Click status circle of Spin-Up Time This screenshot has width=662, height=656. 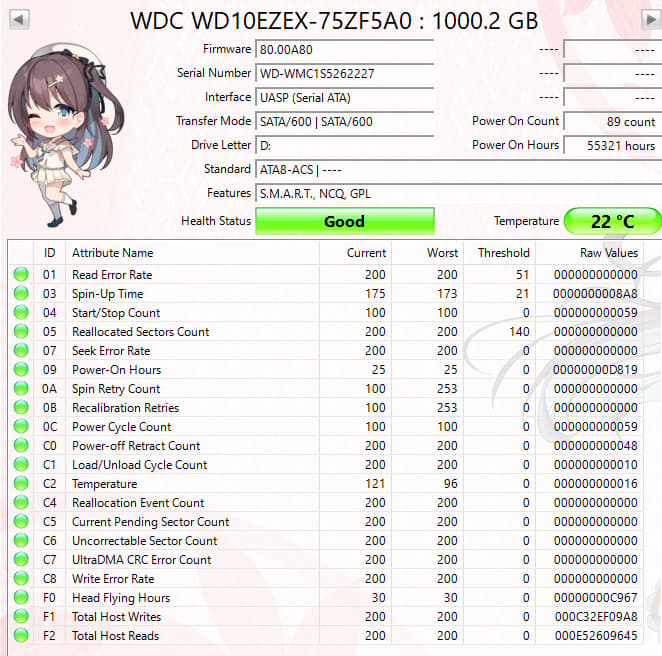coord(21,293)
